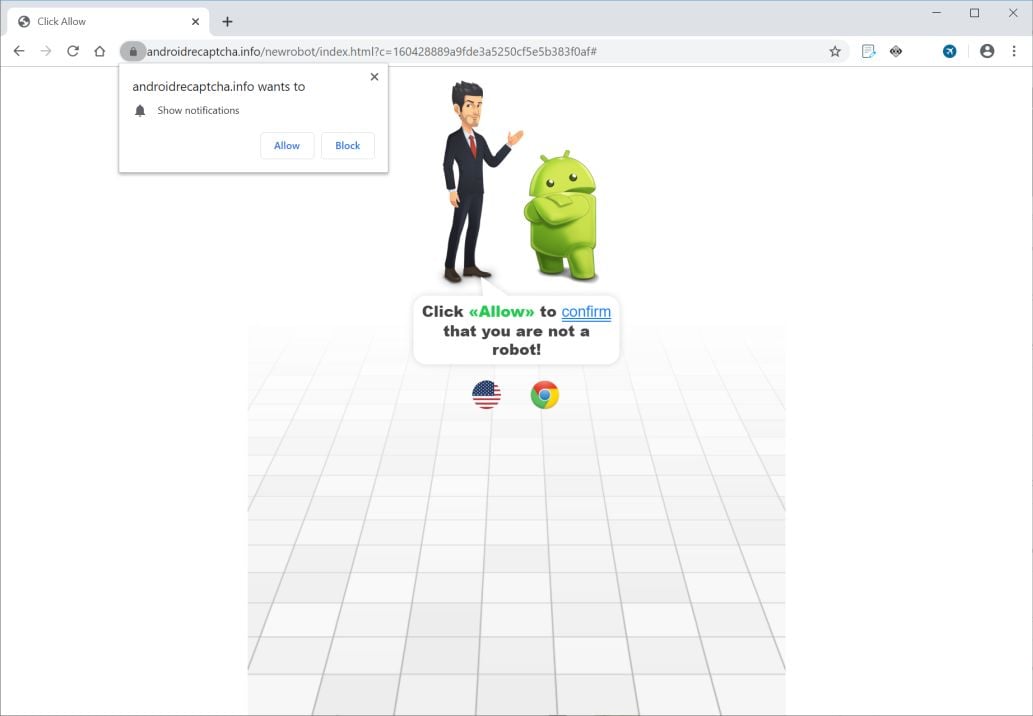This screenshot has height=716, width=1033.
Task: Open the black diamond extension icon
Action: (895, 51)
